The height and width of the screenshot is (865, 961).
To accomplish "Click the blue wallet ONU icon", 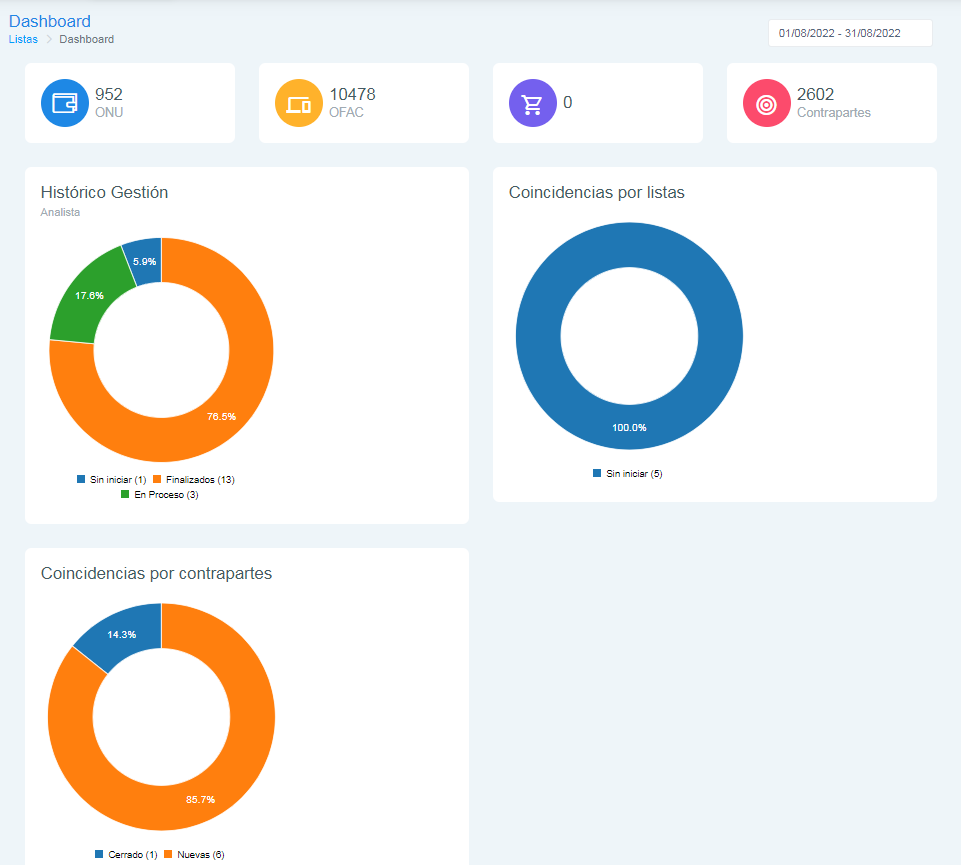I will (65, 103).
